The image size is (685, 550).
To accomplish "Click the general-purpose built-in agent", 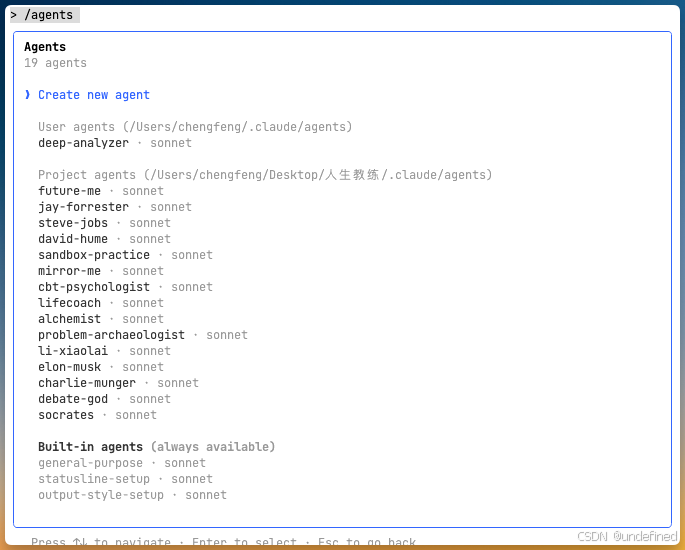I will pos(122,463).
